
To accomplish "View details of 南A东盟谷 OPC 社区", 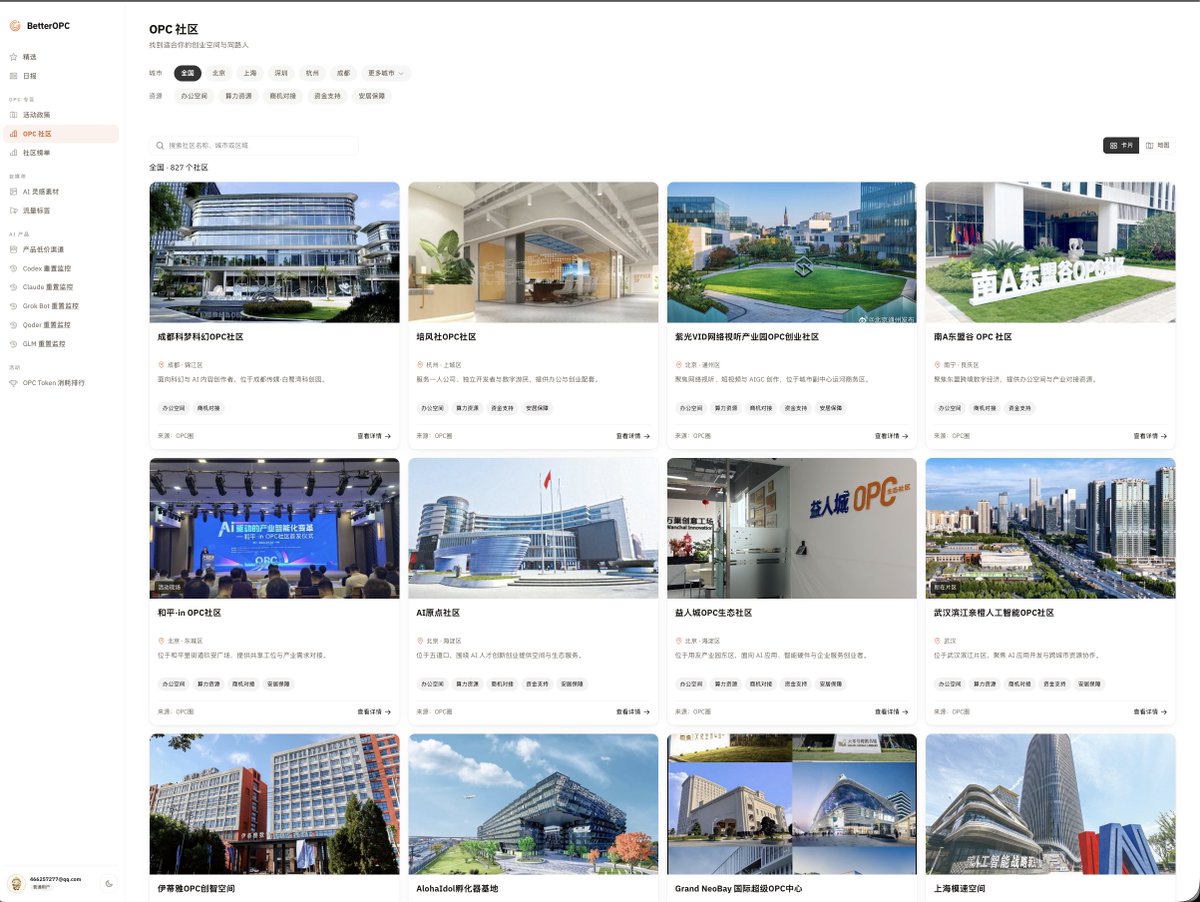I will pos(1151,436).
